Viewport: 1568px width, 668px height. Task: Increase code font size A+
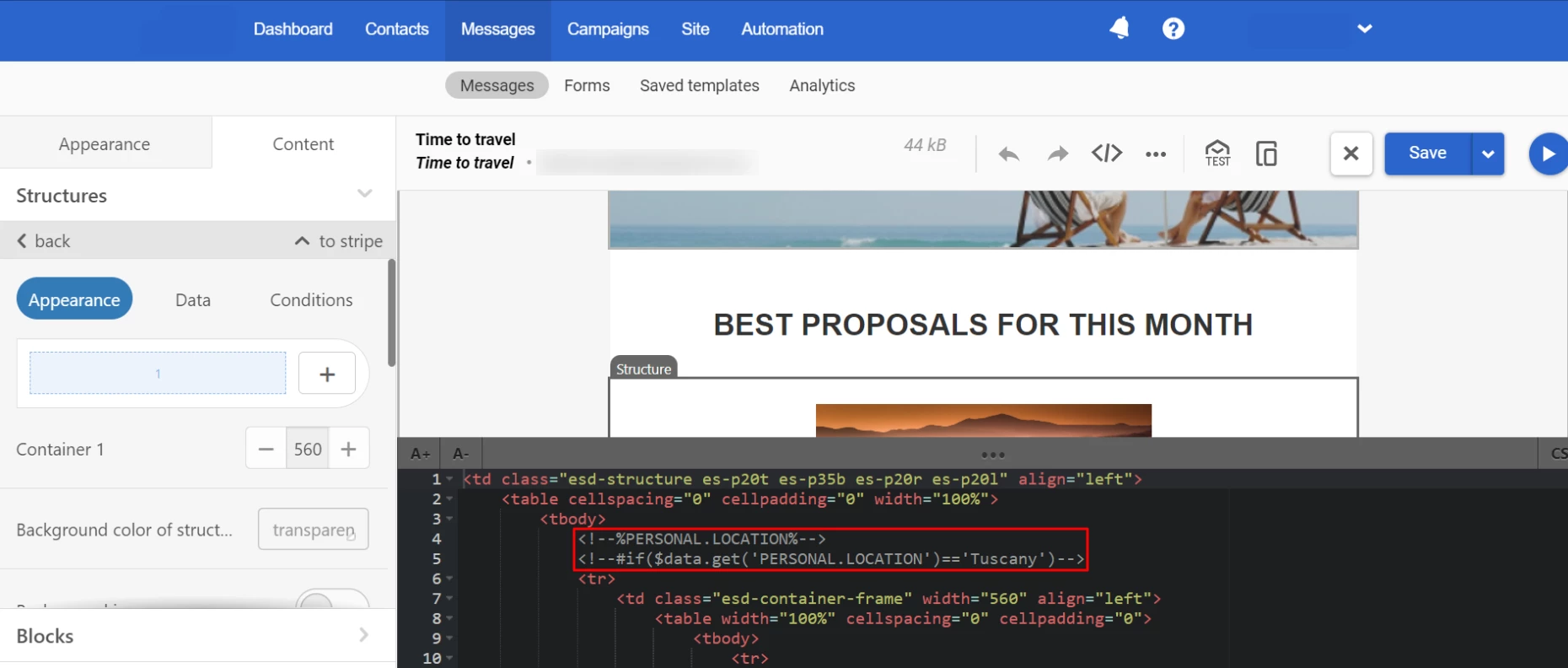(x=420, y=454)
